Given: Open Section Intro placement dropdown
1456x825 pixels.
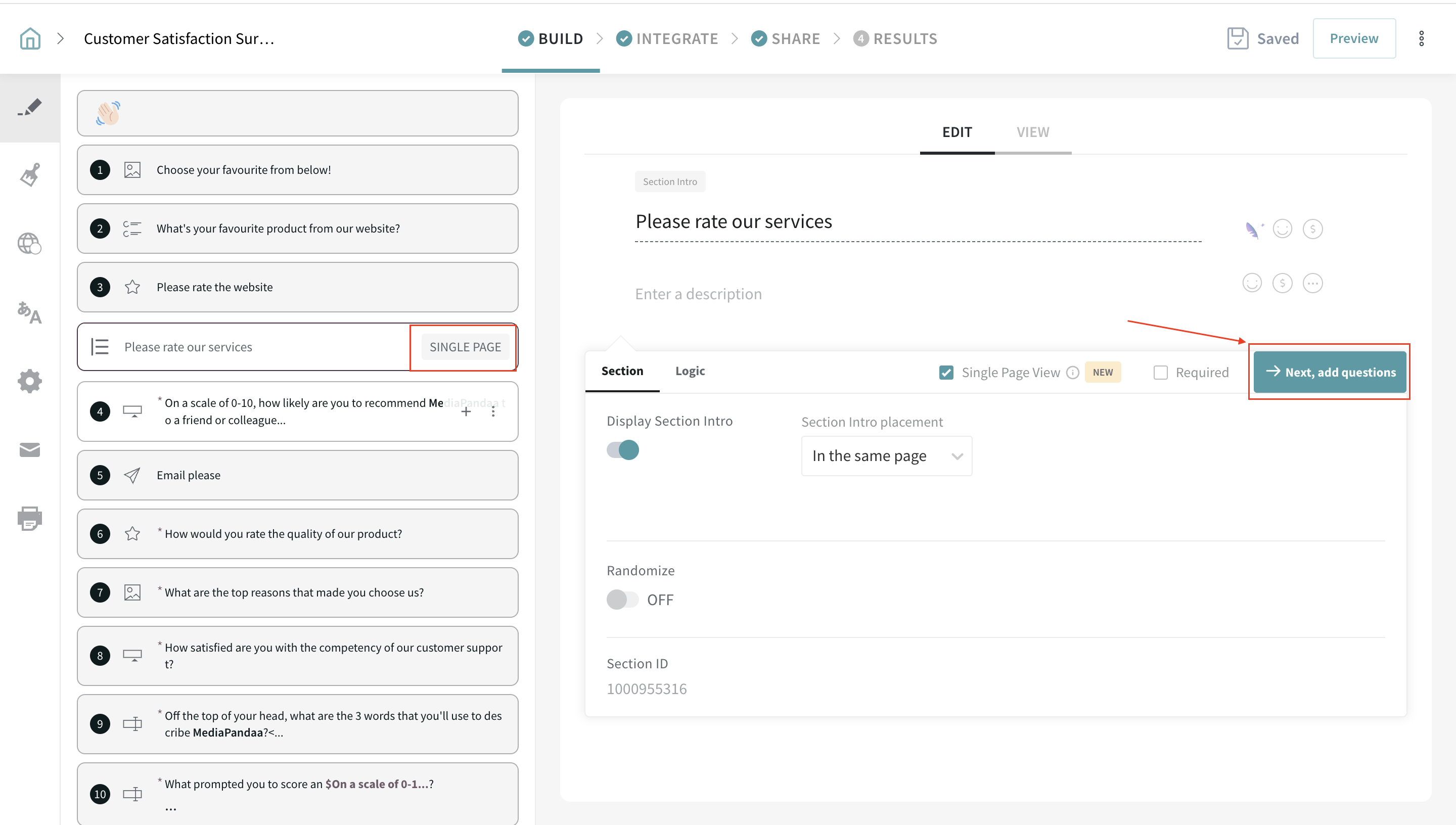Looking at the screenshot, I should 886,456.
